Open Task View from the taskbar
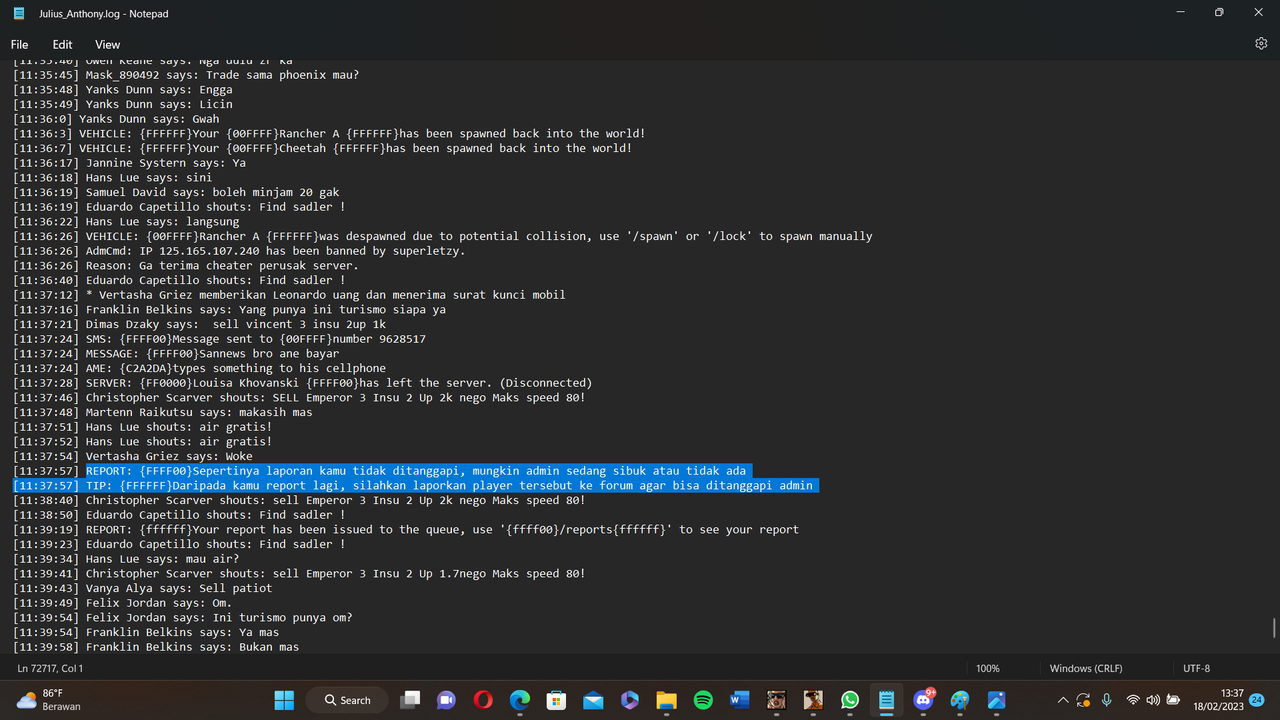The width and height of the screenshot is (1280, 720). 410,700
